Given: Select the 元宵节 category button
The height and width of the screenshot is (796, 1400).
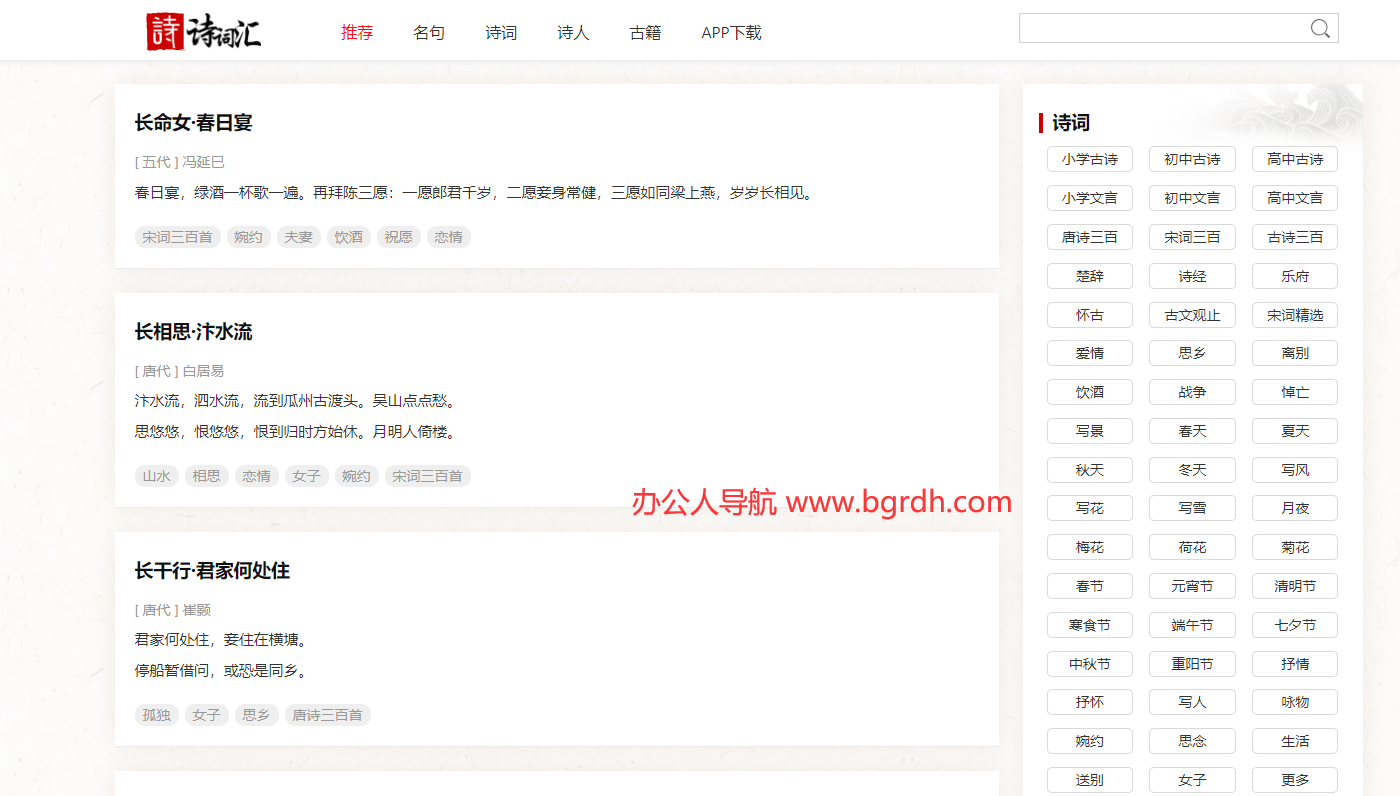Looking at the screenshot, I should 1192,586.
